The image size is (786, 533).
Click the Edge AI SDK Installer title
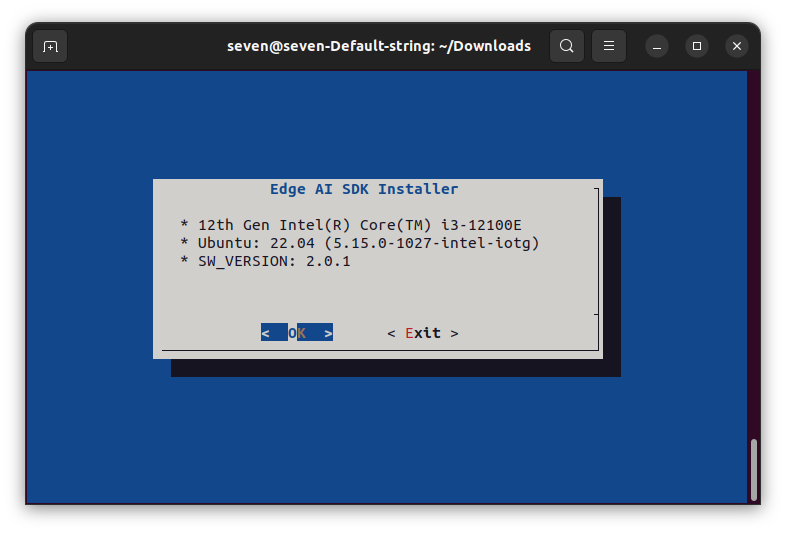click(x=364, y=189)
